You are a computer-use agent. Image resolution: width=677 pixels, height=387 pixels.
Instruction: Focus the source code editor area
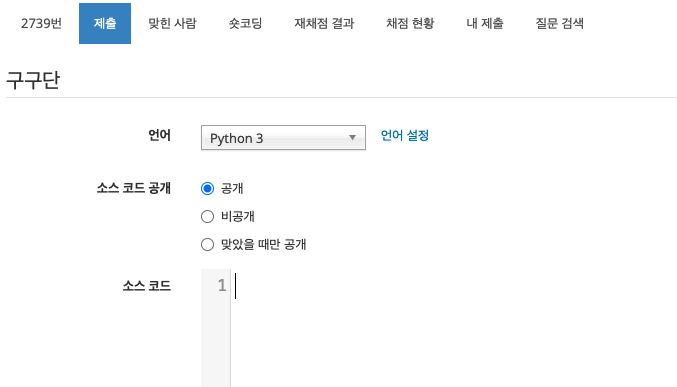(x=453, y=328)
